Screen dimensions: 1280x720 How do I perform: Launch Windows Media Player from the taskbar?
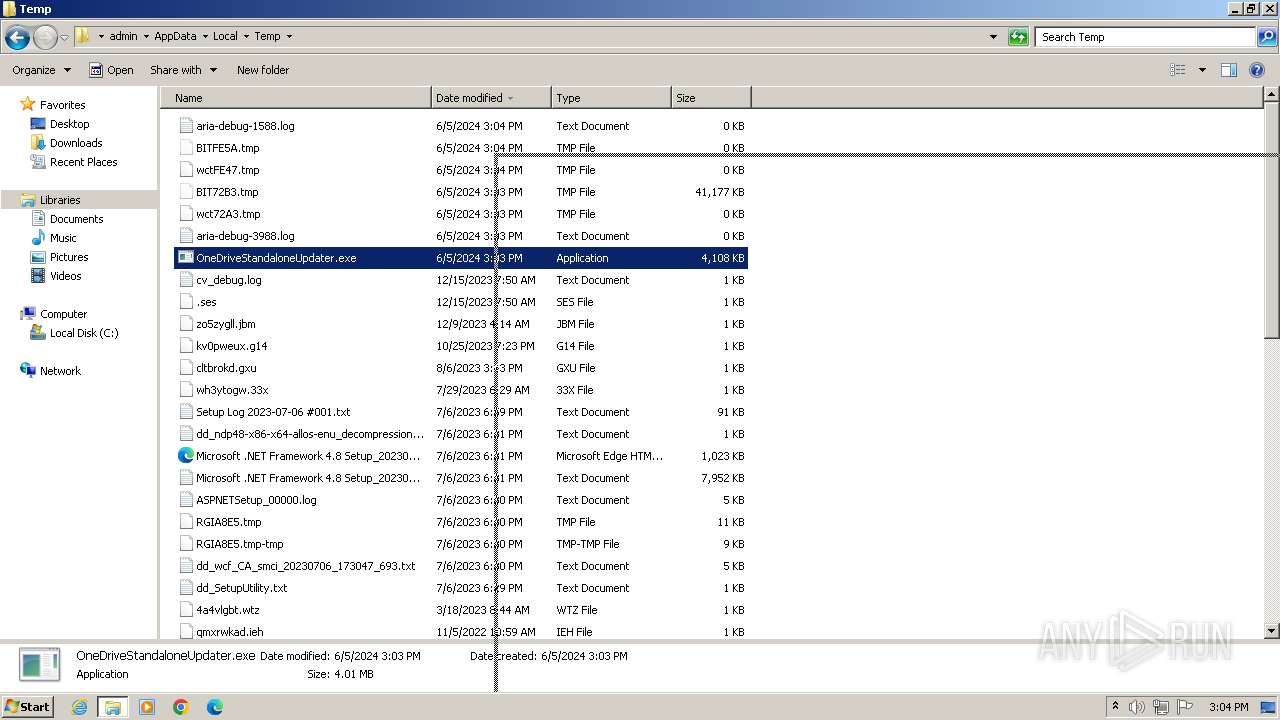click(147, 707)
